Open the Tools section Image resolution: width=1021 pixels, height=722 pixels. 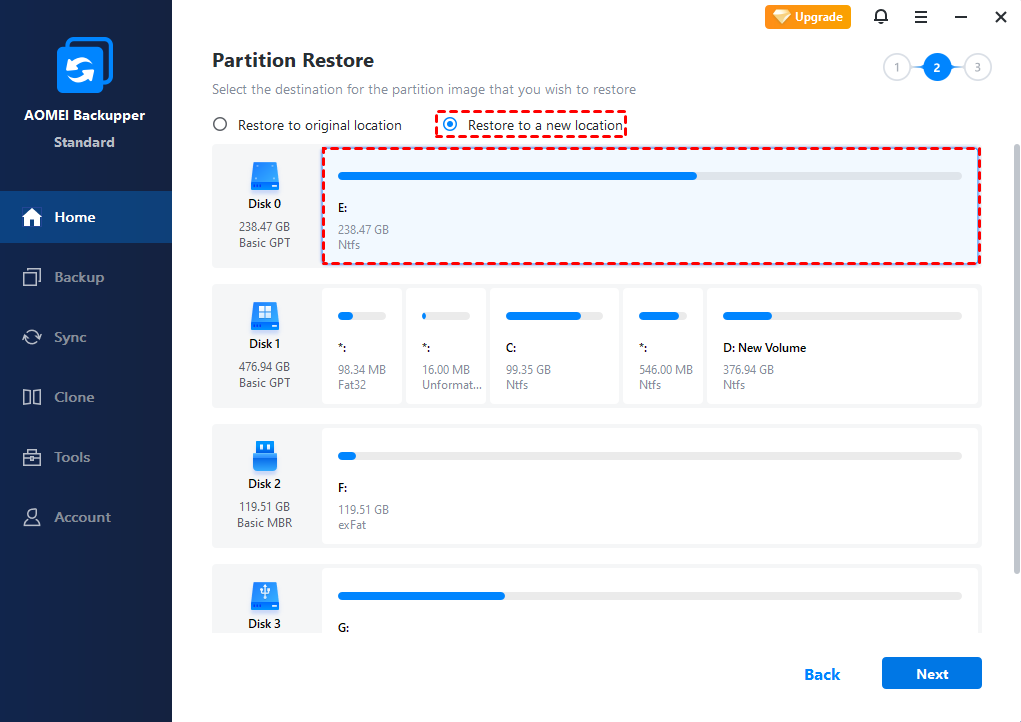pyautogui.click(x=86, y=457)
